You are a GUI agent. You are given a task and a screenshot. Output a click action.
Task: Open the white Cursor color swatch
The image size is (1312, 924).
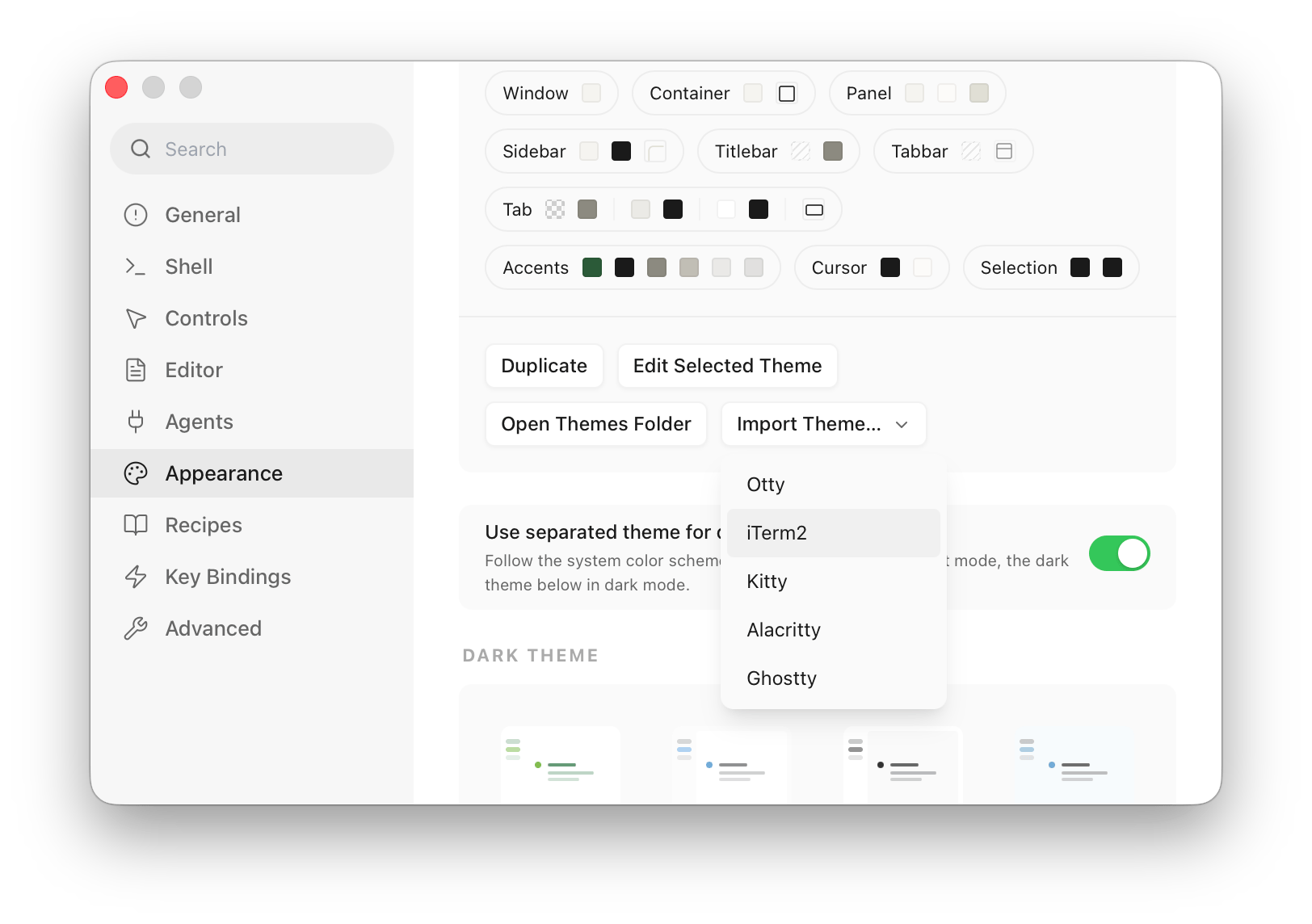[x=923, y=268]
